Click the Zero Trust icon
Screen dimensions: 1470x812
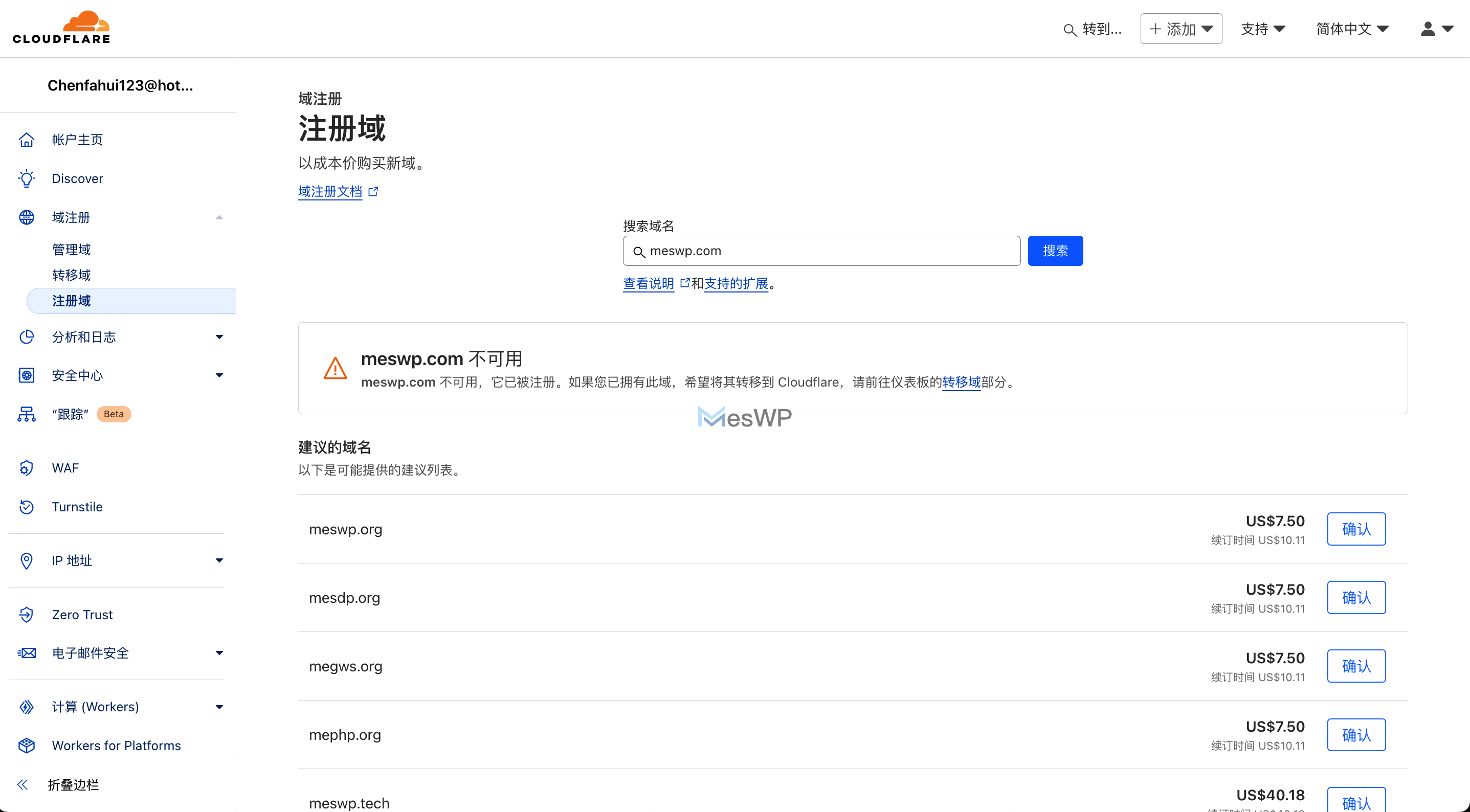(26, 615)
